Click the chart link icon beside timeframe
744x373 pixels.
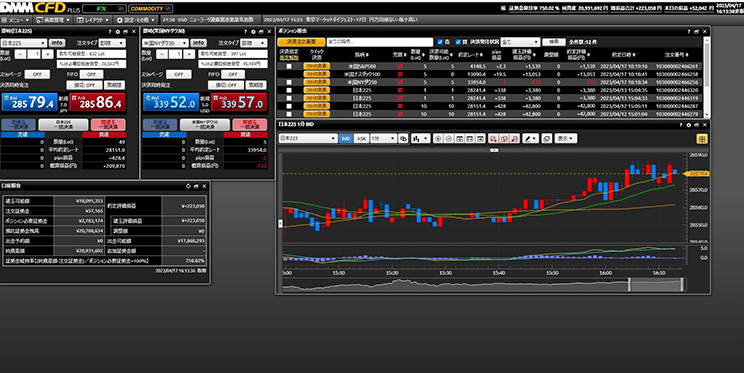click(x=403, y=139)
